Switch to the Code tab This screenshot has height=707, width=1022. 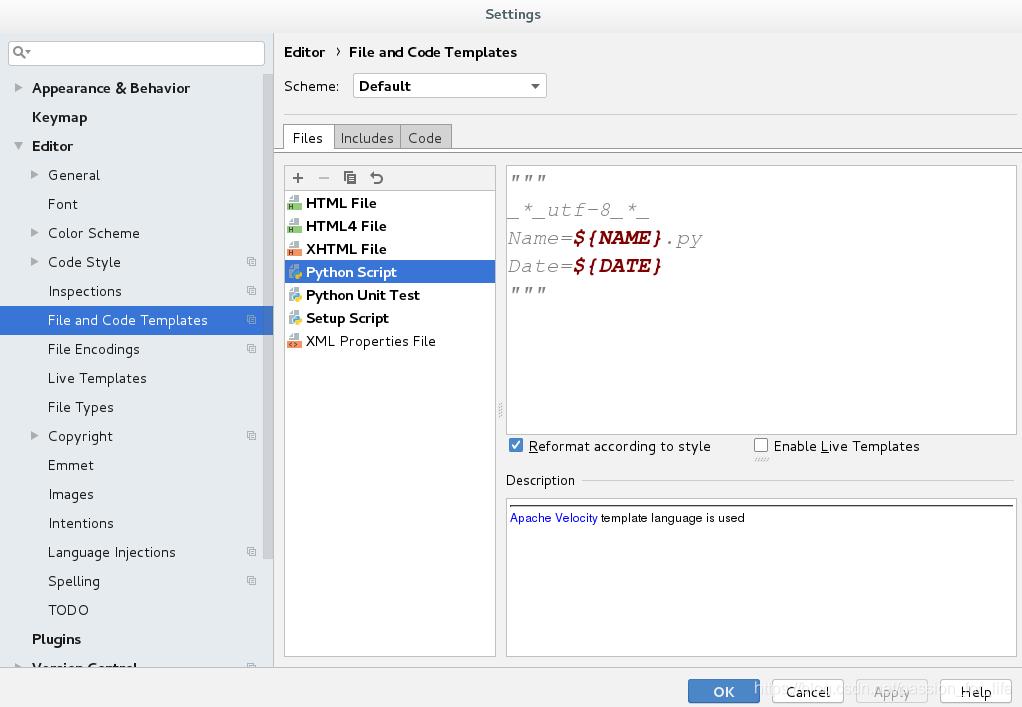point(425,137)
